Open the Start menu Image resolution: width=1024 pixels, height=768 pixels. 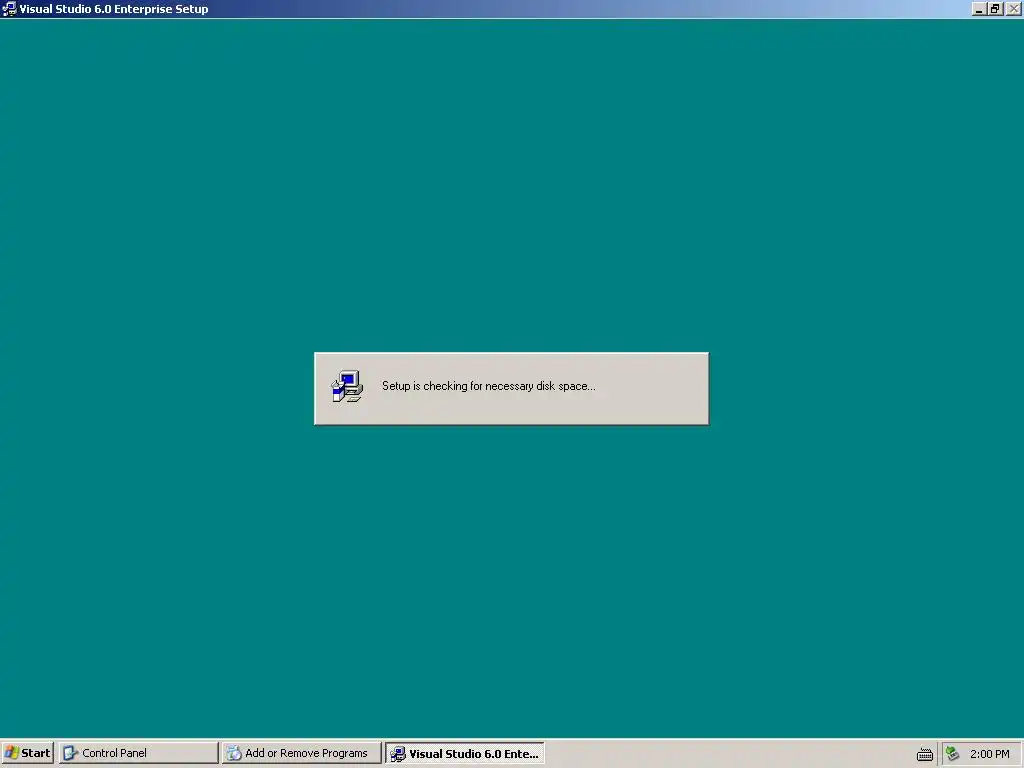27,753
